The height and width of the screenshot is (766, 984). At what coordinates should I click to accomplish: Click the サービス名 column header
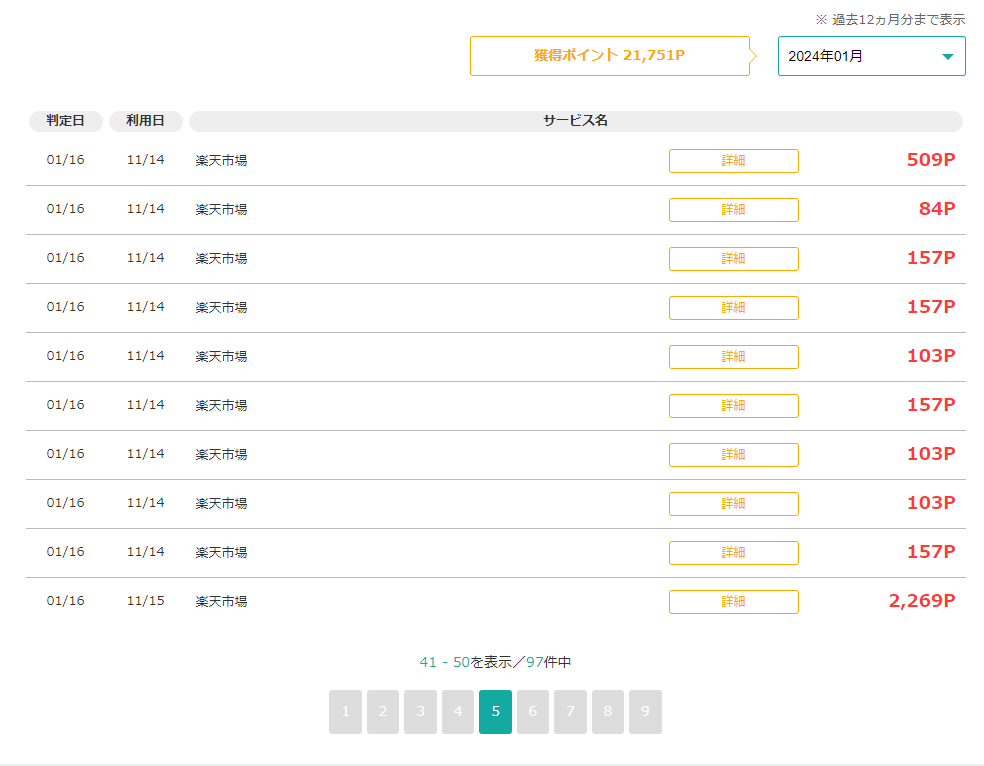click(x=575, y=121)
